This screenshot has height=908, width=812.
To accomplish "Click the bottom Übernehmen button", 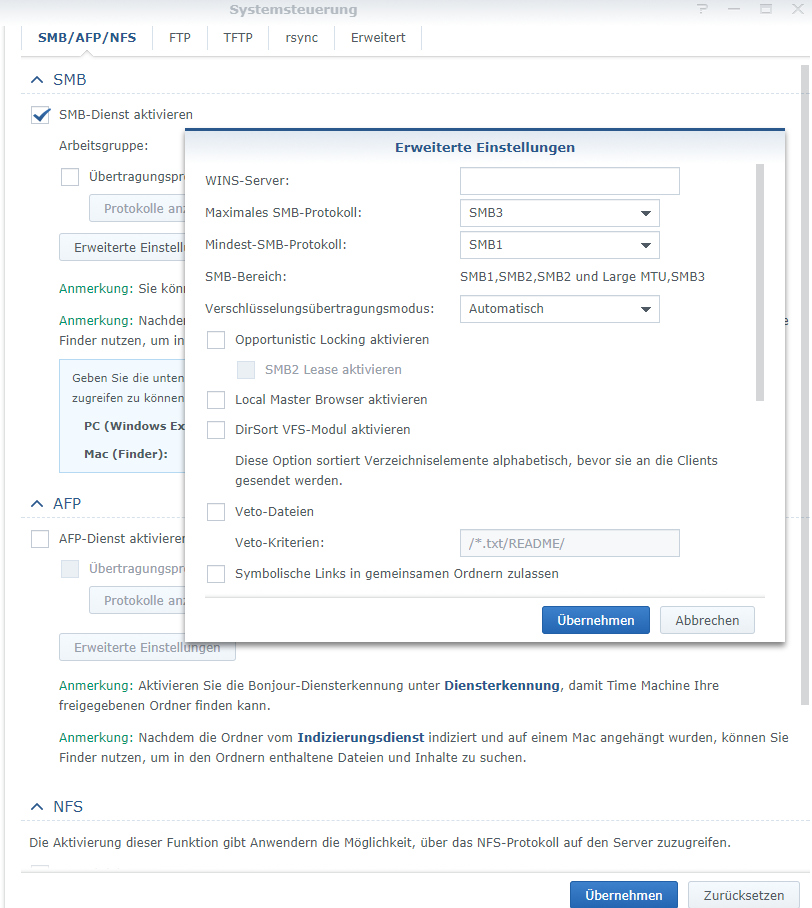I will 624,895.
